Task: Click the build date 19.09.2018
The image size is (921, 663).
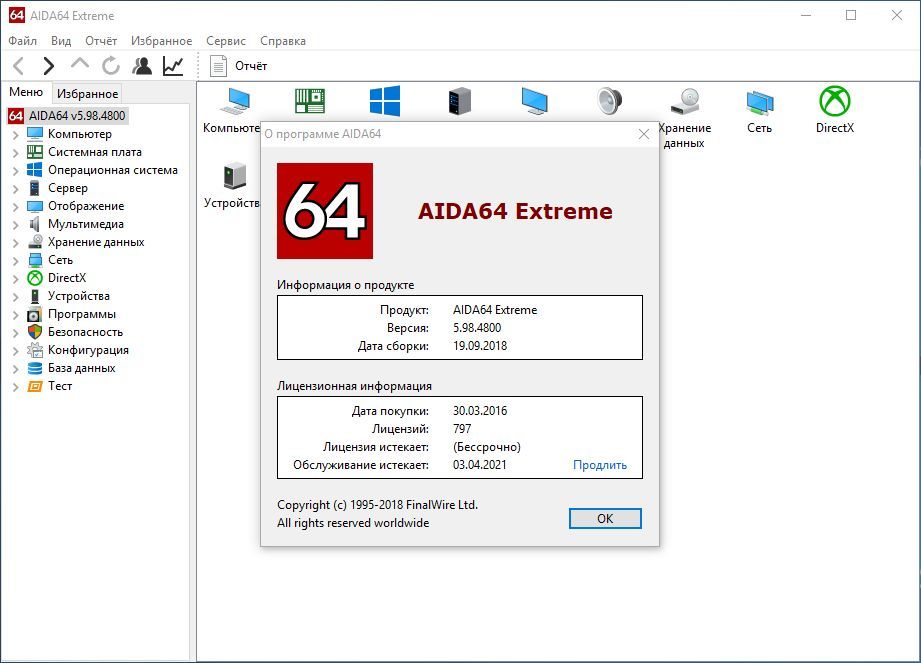Action: click(480, 346)
